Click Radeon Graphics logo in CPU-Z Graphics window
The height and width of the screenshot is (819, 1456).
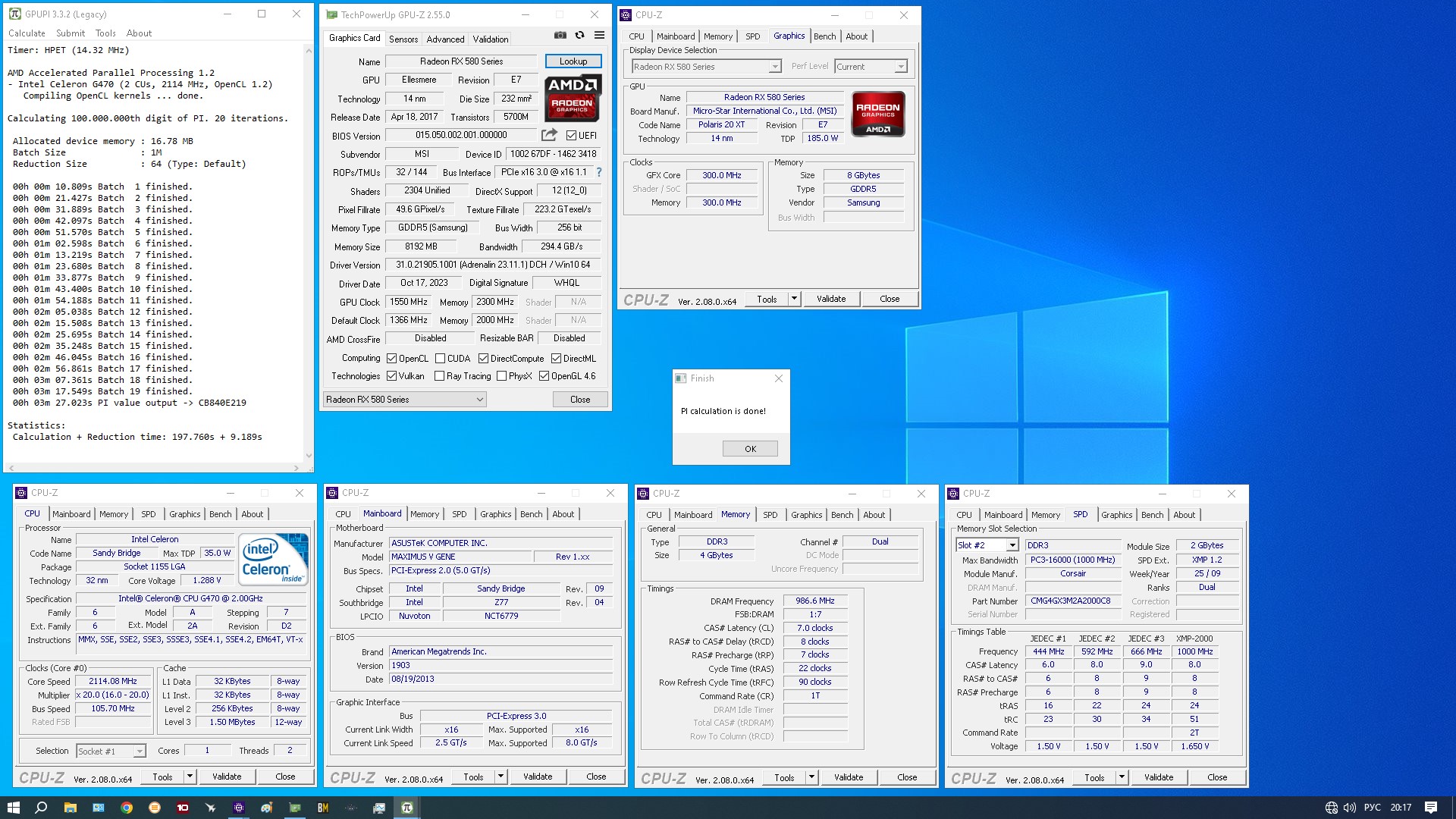tap(878, 115)
